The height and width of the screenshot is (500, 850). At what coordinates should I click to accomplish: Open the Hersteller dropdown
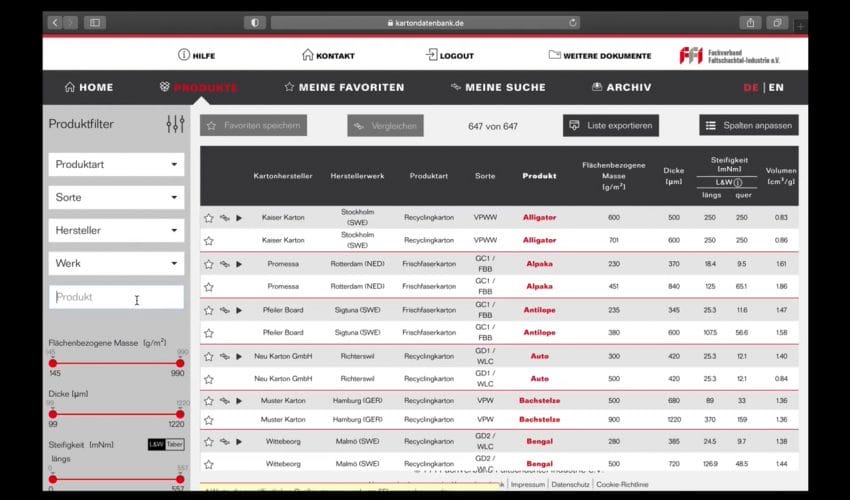point(117,230)
